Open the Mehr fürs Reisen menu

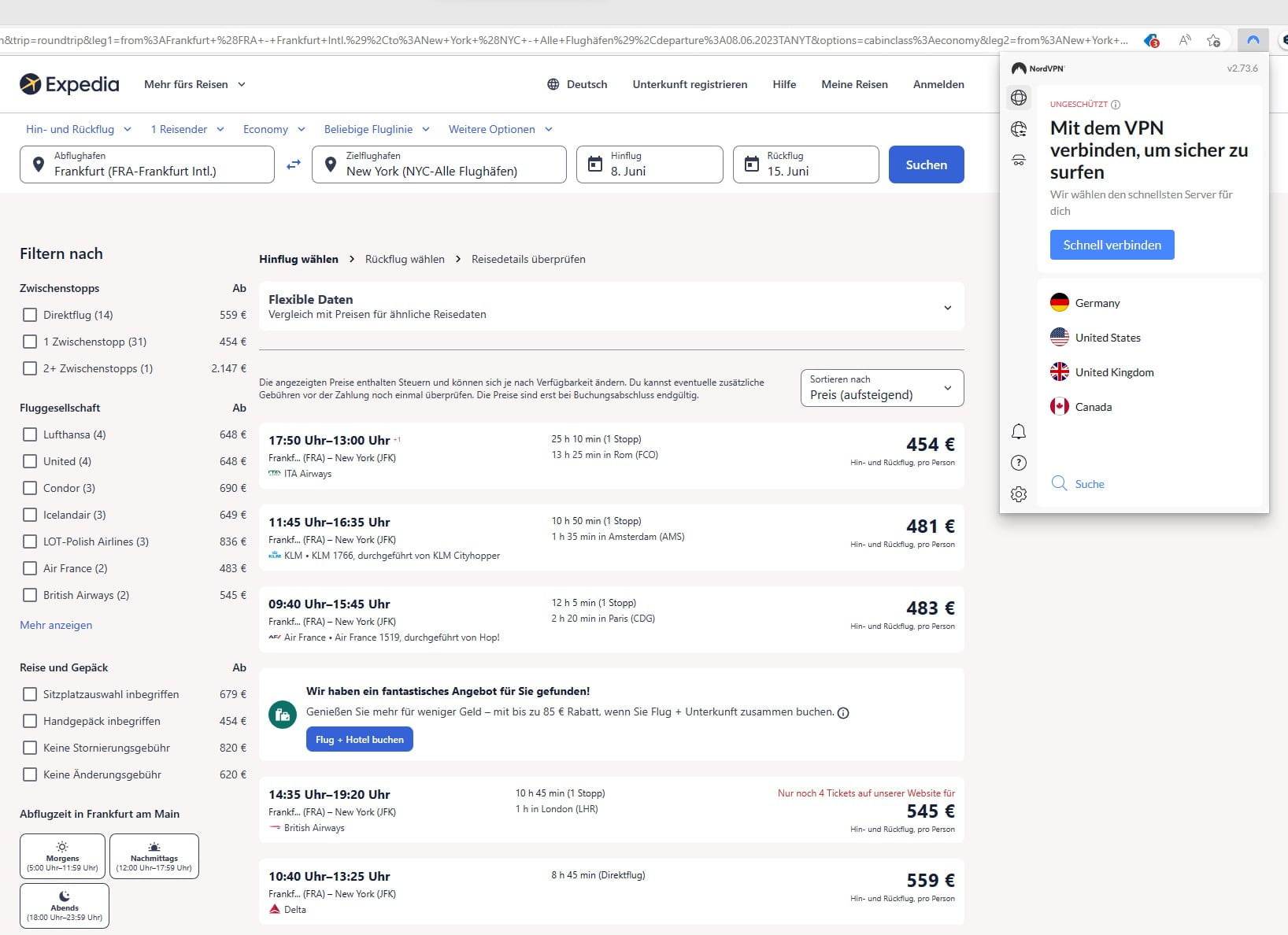tap(194, 84)
